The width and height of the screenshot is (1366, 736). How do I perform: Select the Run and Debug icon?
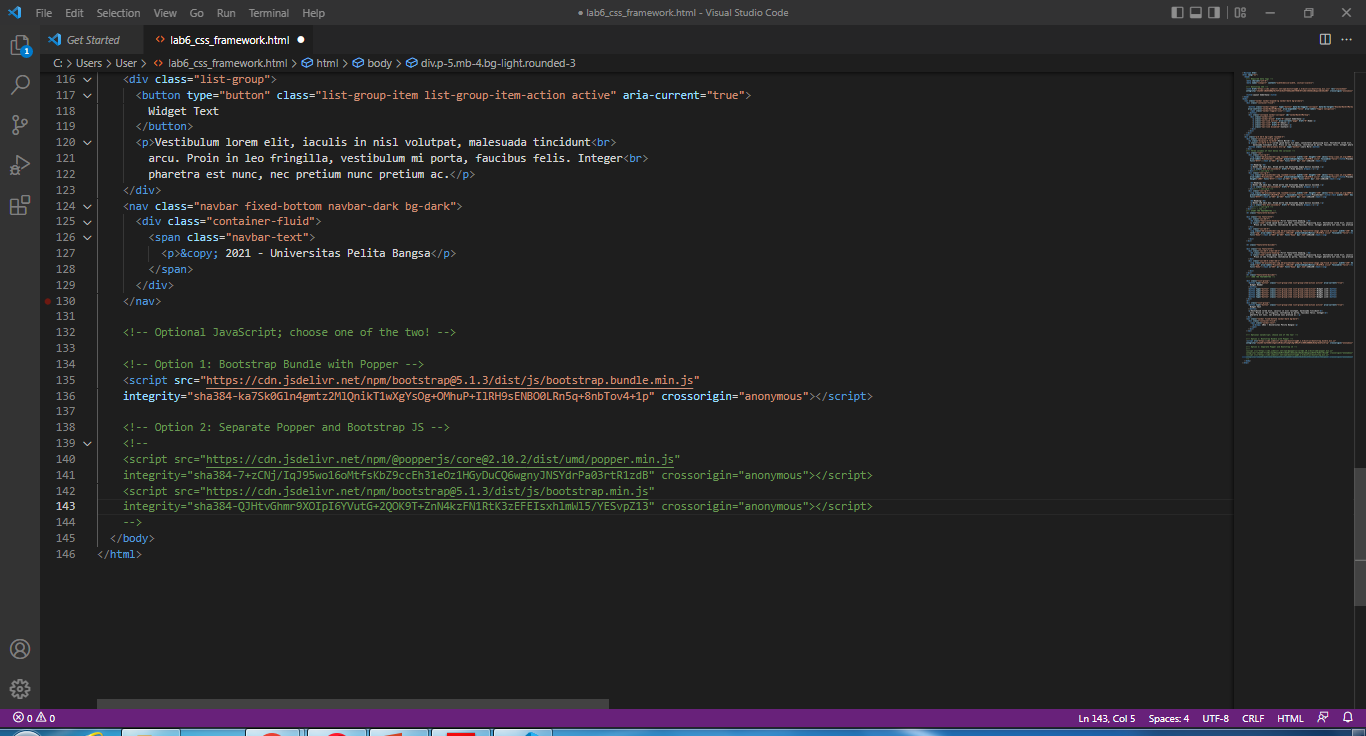click(20, 165)
